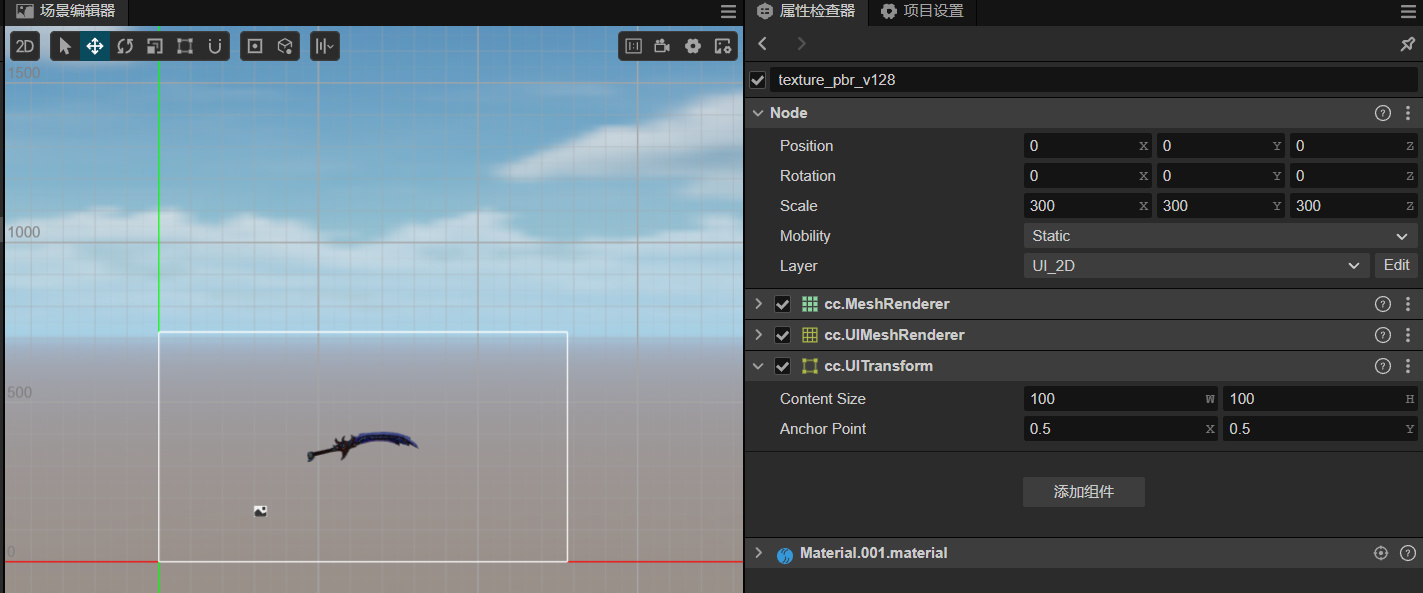Viewport: 1423px width, 593px height.
Task: Edit Rotation Y field
Action: point(1221,176)
